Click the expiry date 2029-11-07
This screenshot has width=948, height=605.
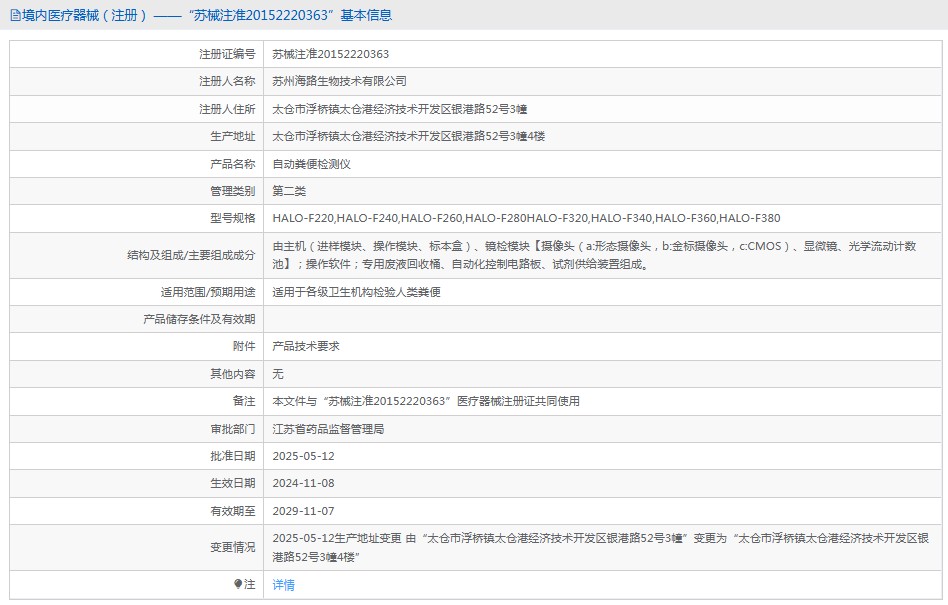coord(303,510)
